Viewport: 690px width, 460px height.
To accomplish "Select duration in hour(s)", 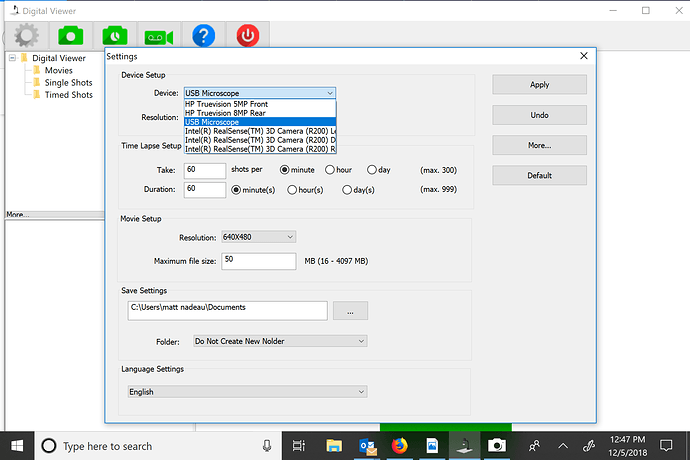I will coord(292,190).
